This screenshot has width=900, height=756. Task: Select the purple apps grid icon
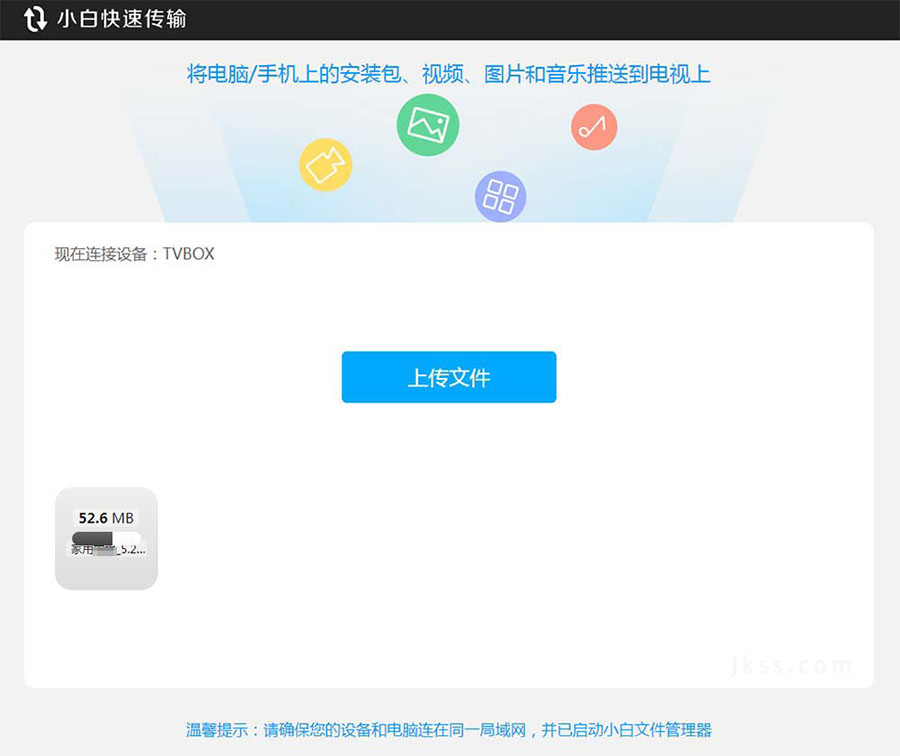pos(501,196)
